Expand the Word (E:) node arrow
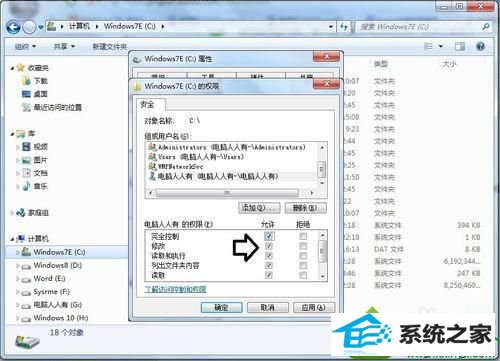The height and width of the screenshot is (361, 500). (x=18, y=279)
